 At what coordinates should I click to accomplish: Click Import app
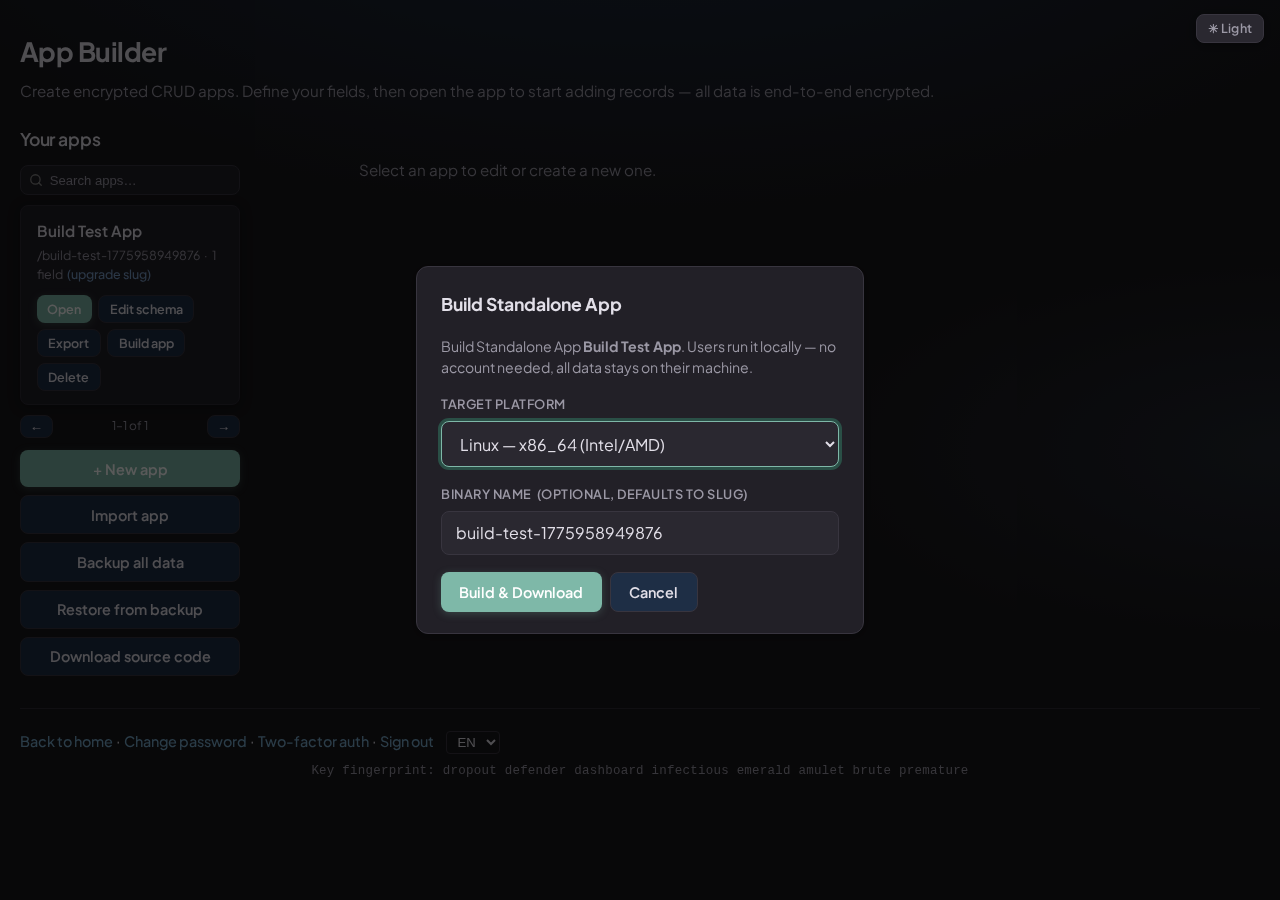coord(130,514)
